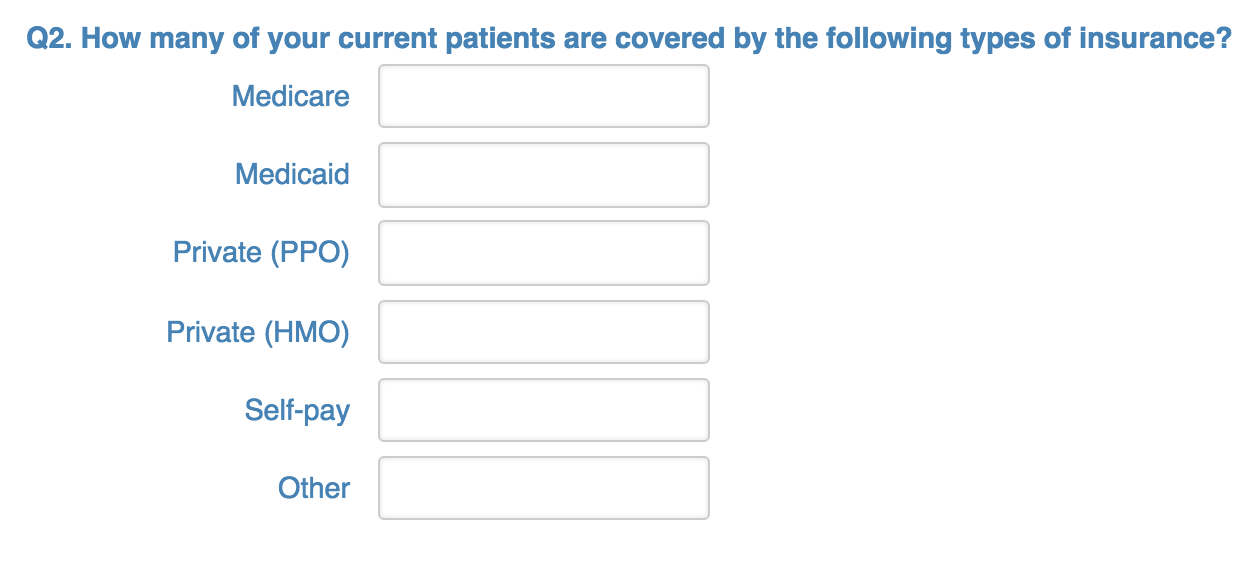Click the Self-pay label text
Viewport: 1252px width, 582px height.
(x=297, y=409)
